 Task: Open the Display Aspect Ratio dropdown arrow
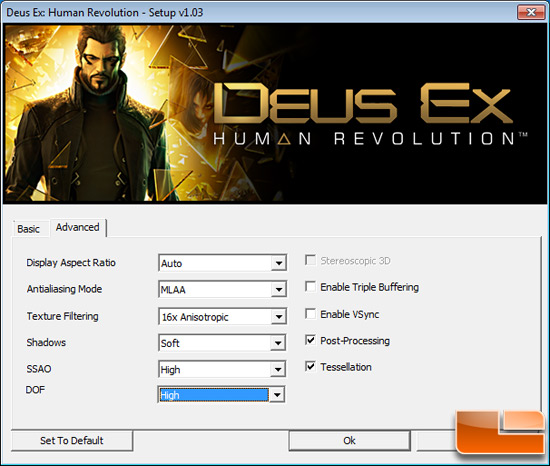point(279,263)
